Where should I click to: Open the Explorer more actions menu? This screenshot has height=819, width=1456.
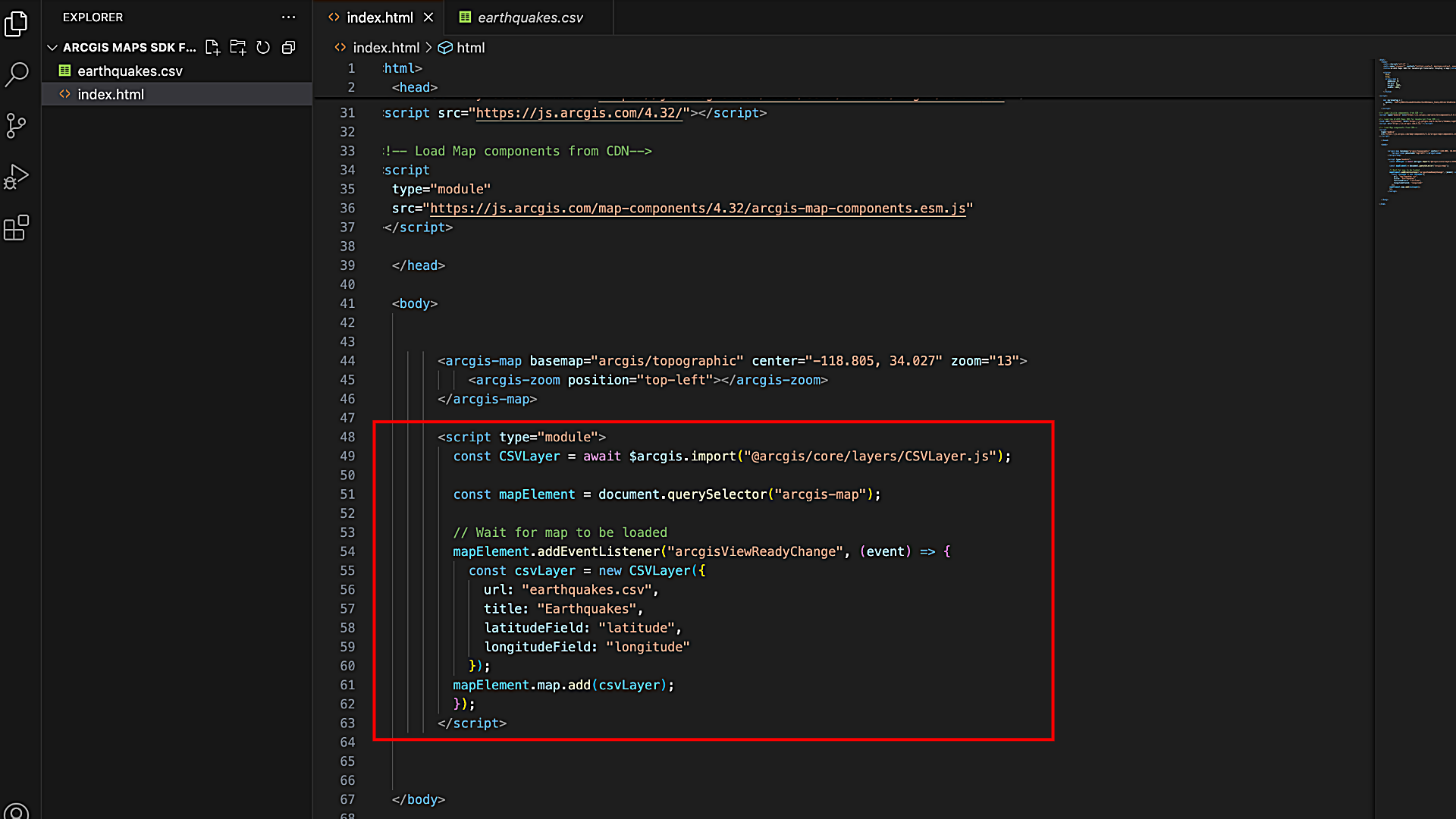pos(289,17)
